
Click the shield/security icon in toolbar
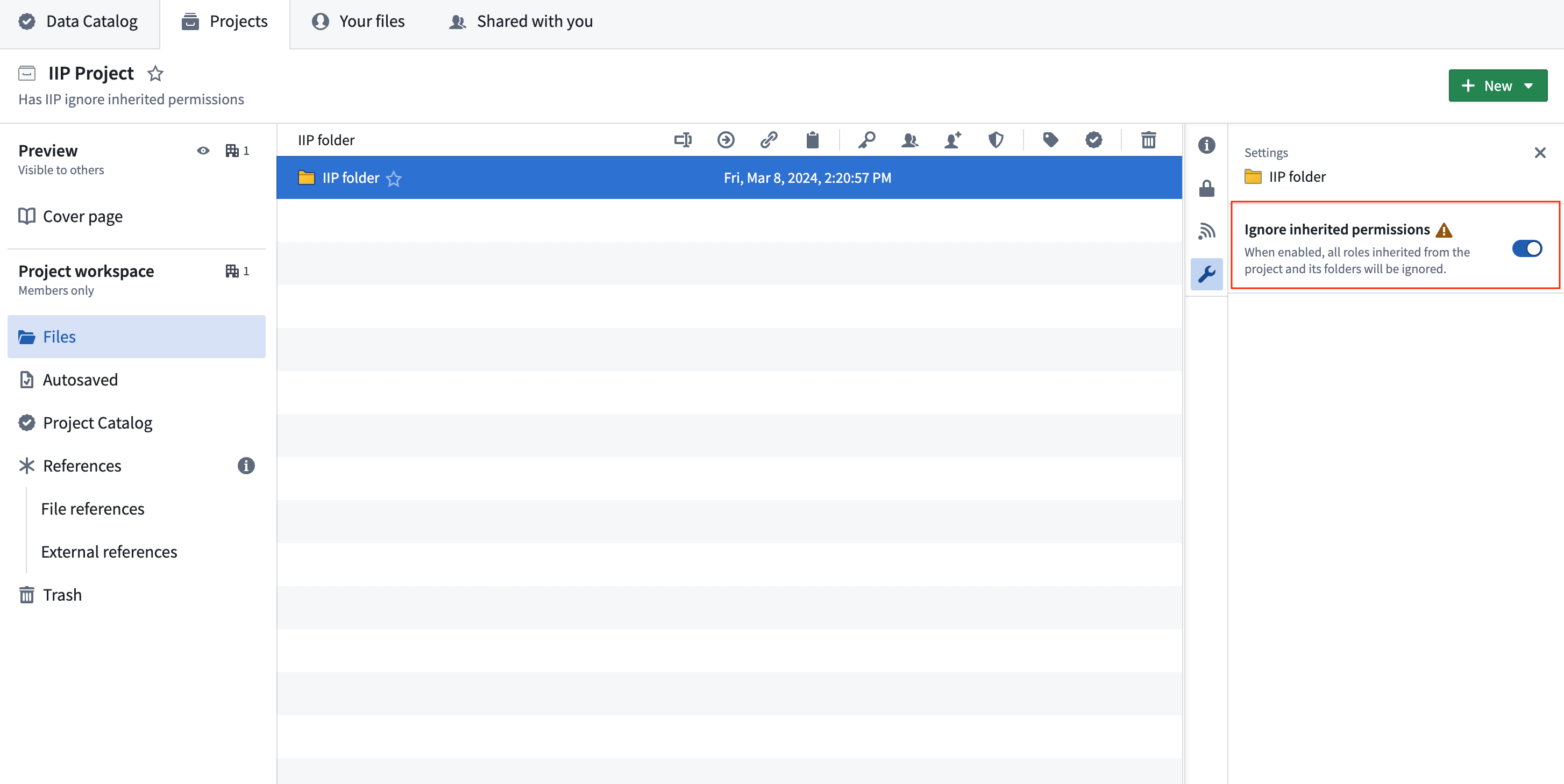tap(998, 140)
